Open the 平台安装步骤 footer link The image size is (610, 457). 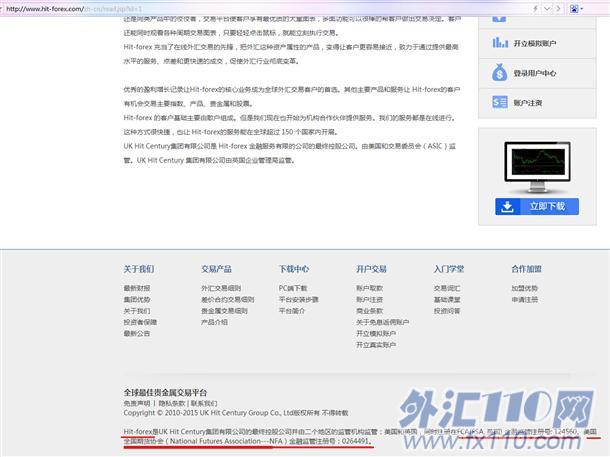(299, 299)
